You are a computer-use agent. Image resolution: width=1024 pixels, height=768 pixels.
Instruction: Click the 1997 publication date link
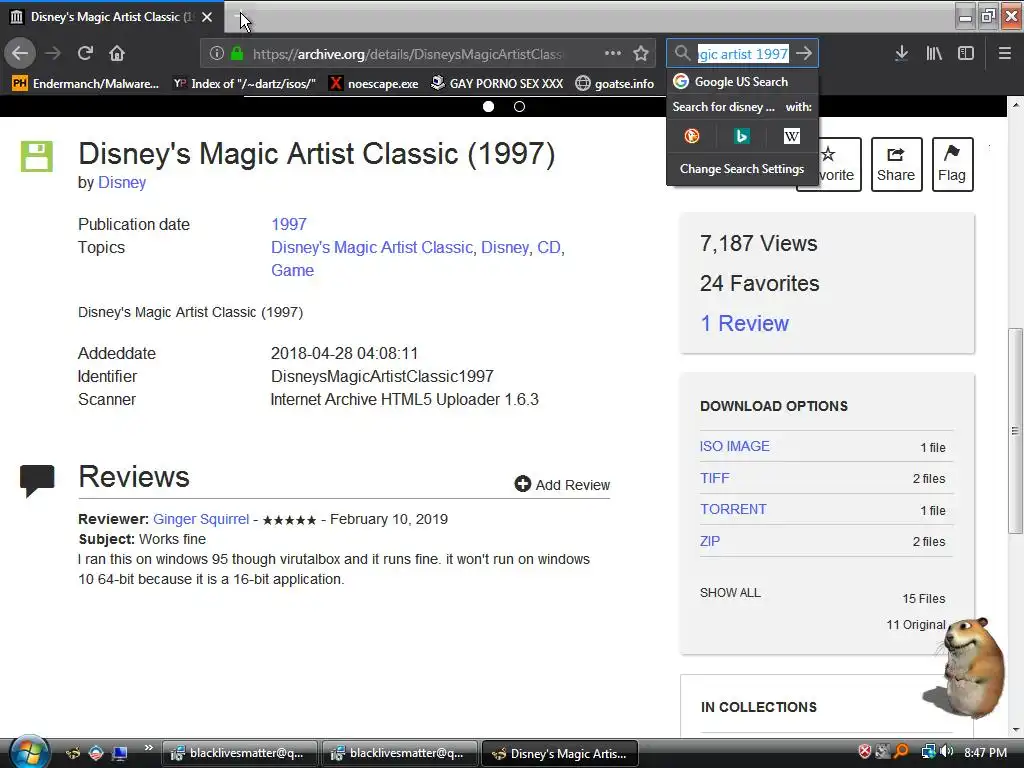click(289, 224)
